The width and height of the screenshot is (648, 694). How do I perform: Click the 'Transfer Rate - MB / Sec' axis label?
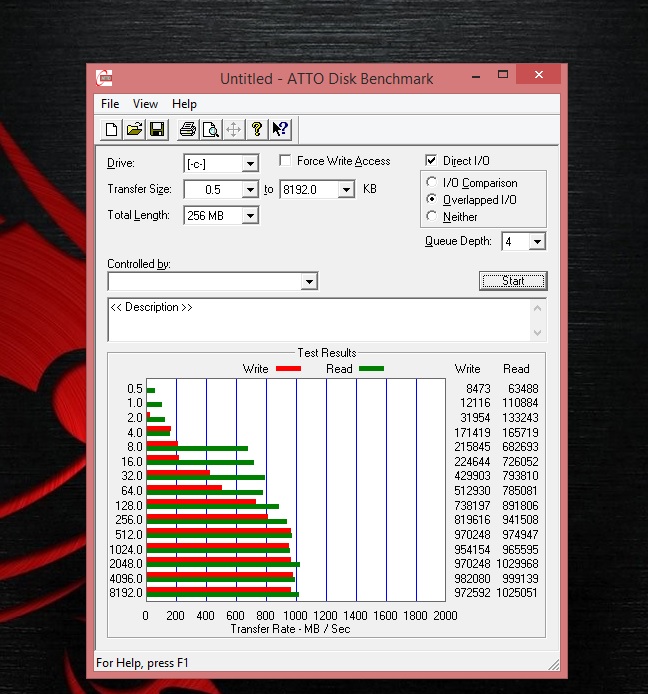pyautogui.click(x=290, y=629)
